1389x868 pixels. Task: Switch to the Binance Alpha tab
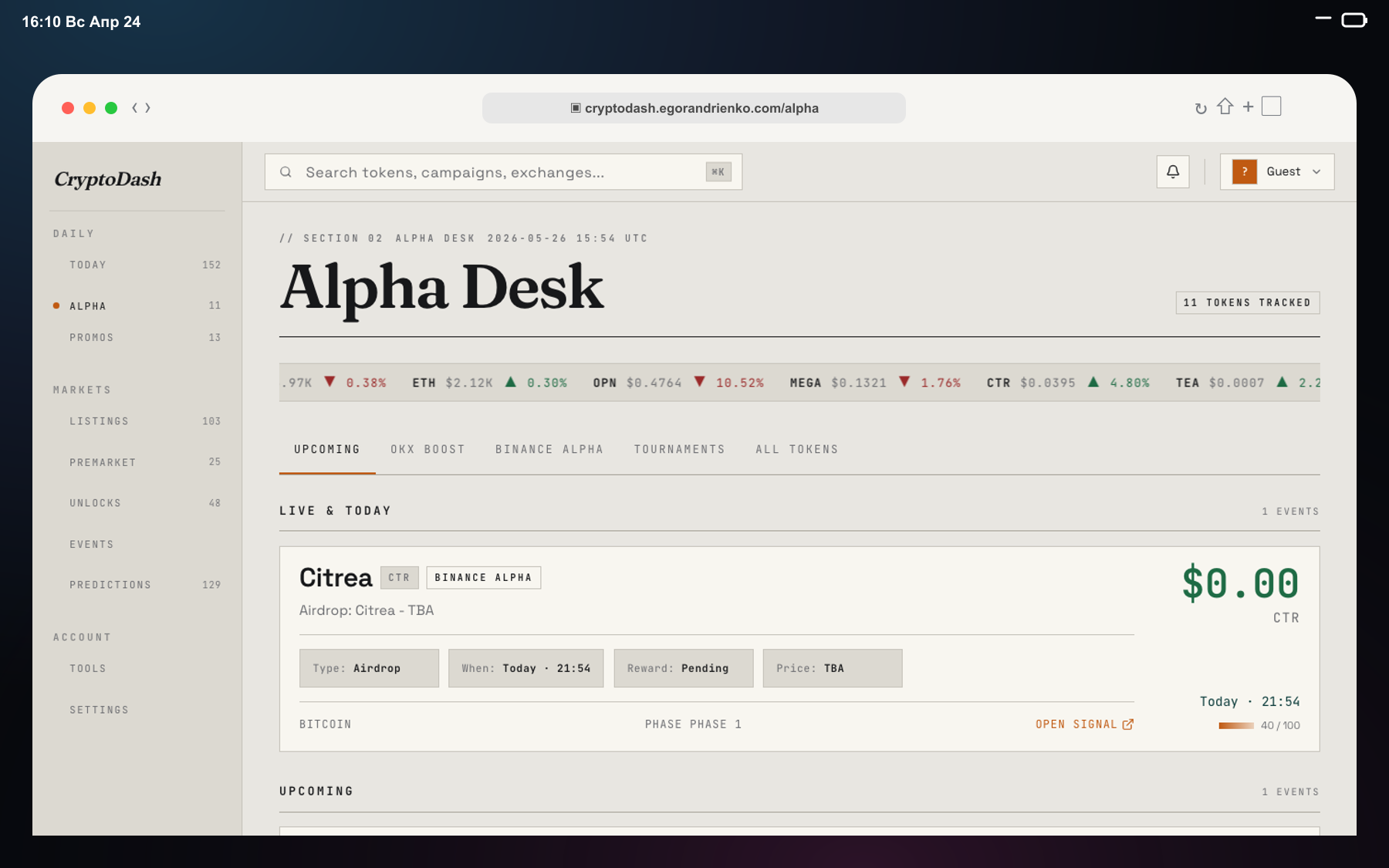pos(549,449)
